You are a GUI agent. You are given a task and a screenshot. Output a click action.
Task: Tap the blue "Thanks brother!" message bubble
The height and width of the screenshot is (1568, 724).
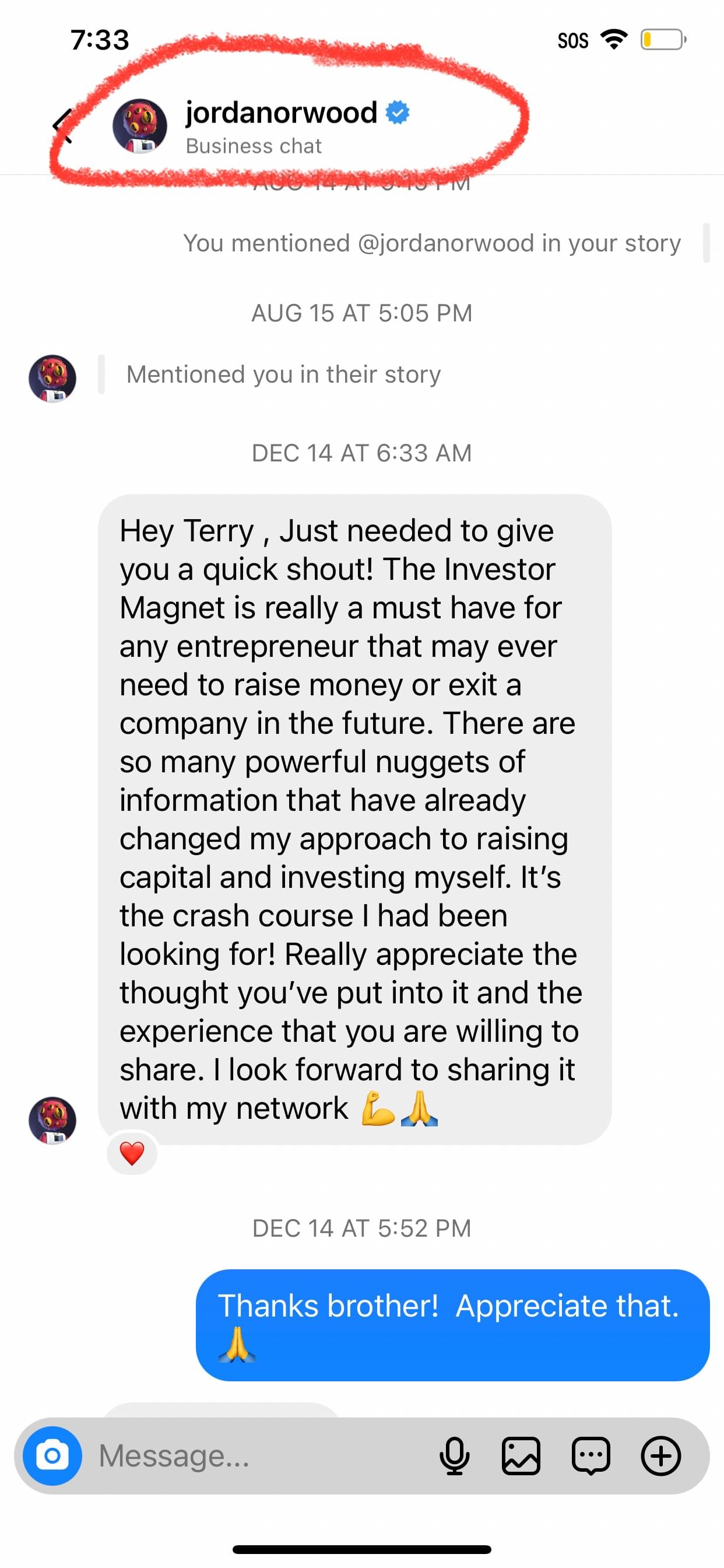[453, 1325]
